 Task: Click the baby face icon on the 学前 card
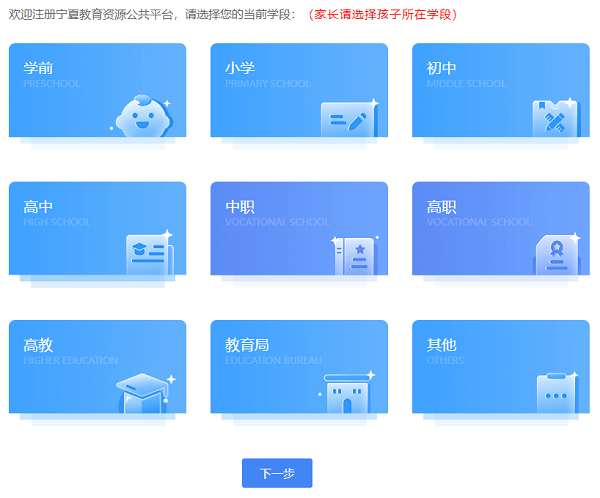click(144, 116)
